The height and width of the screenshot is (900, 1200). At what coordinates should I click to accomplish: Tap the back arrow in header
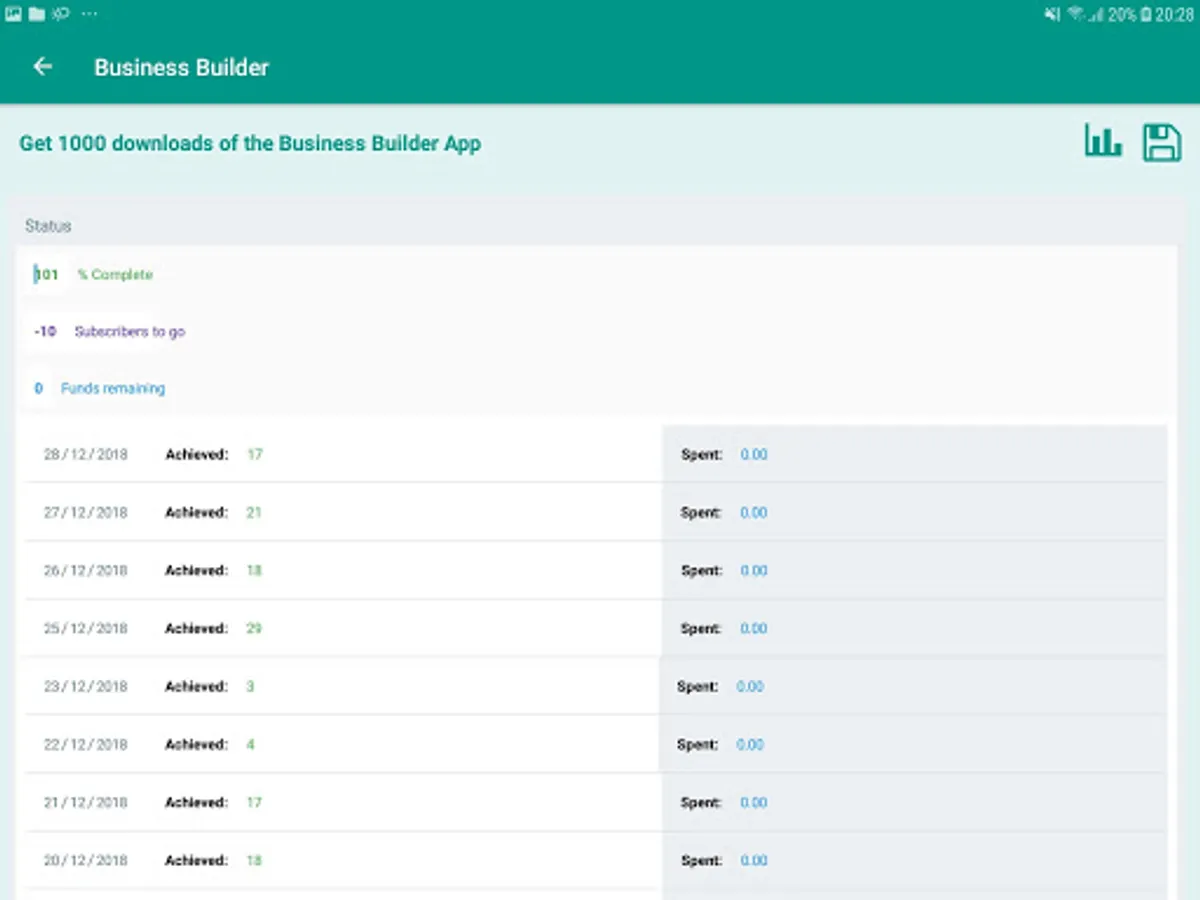[42, 67]
